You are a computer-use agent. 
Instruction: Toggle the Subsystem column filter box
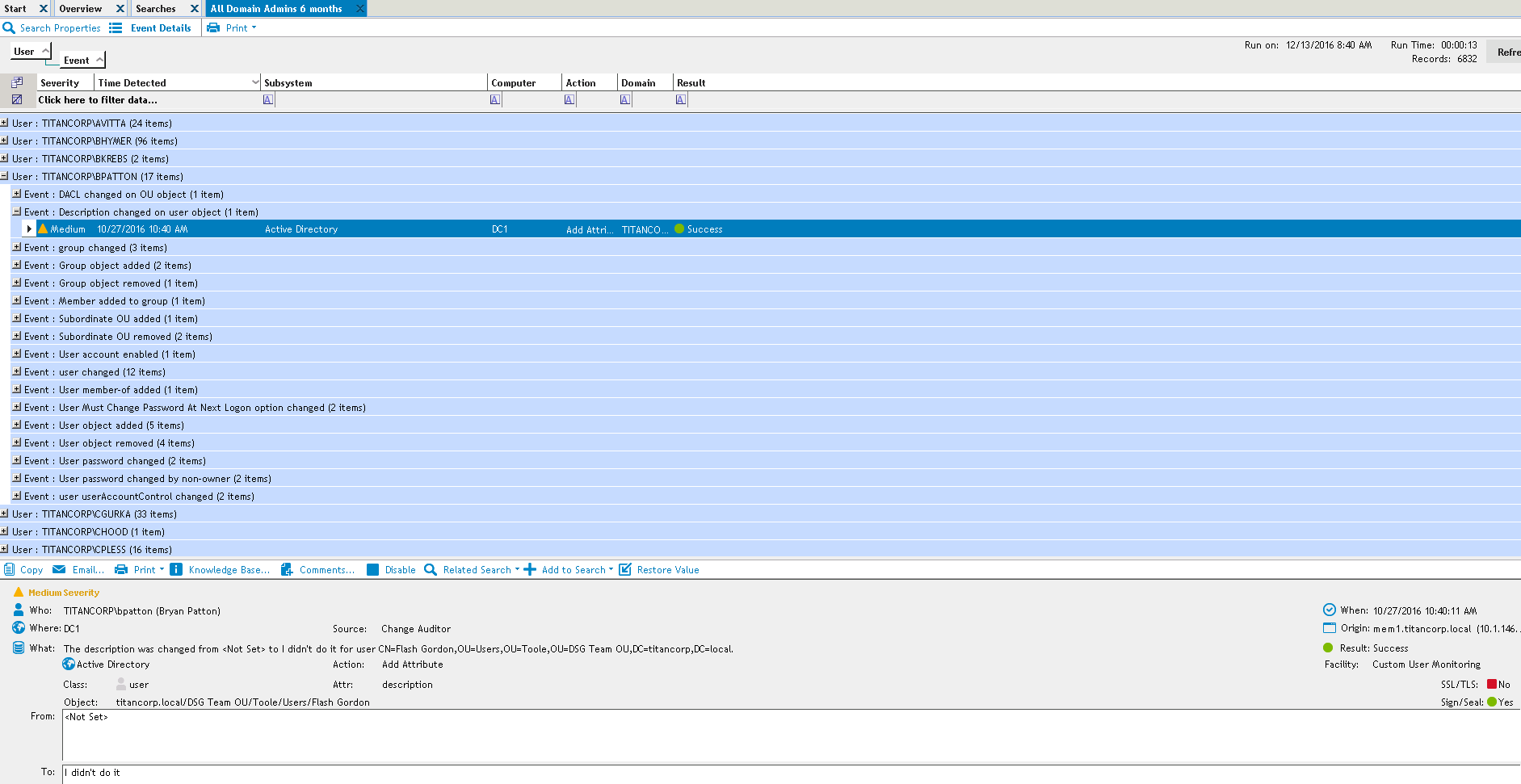pos(268,100)
